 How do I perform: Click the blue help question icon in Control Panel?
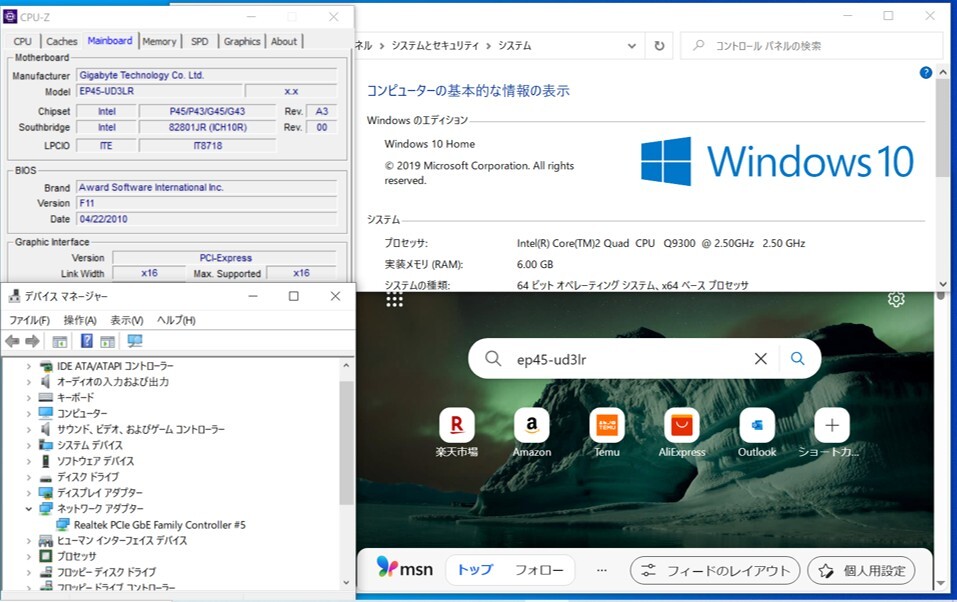tap(925, 73)
